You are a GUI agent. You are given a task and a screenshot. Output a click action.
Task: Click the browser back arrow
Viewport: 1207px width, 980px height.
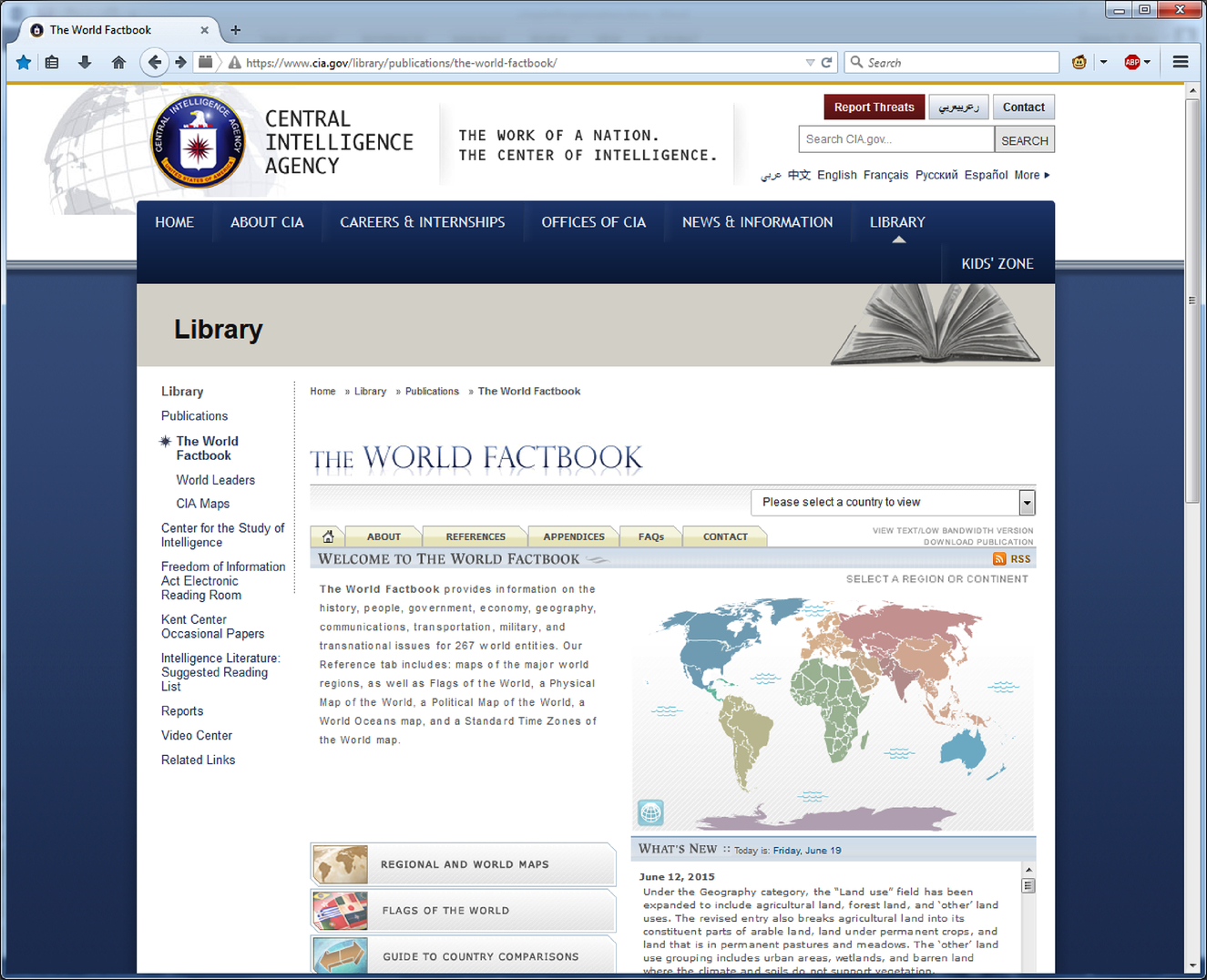tap(155, 62)
